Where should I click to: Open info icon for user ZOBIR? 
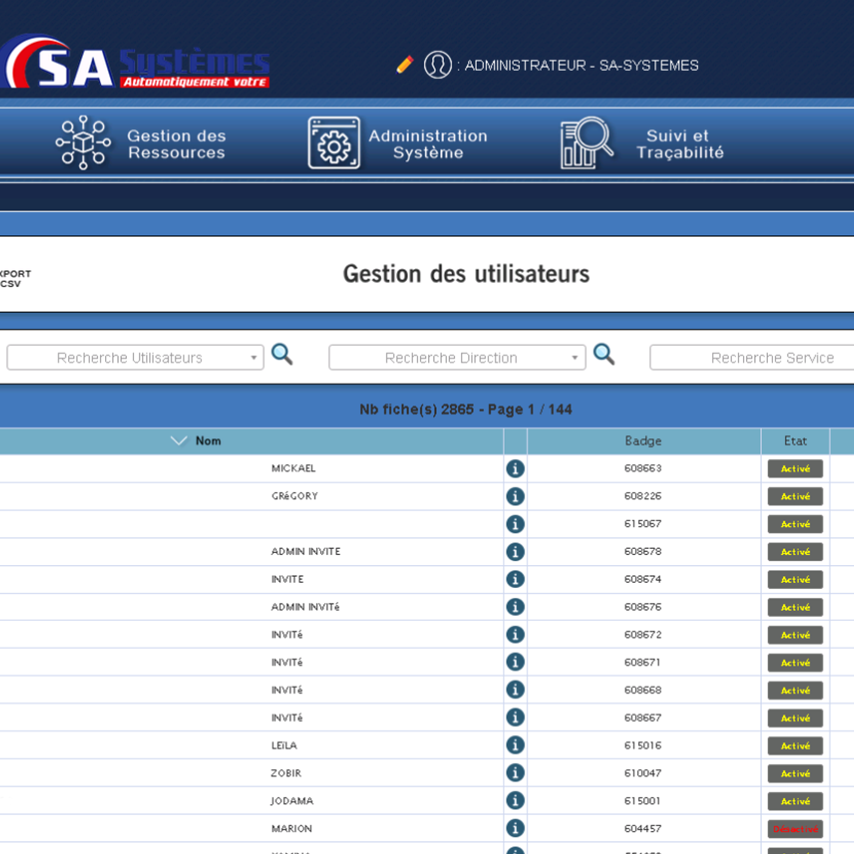tap(515, 773)
